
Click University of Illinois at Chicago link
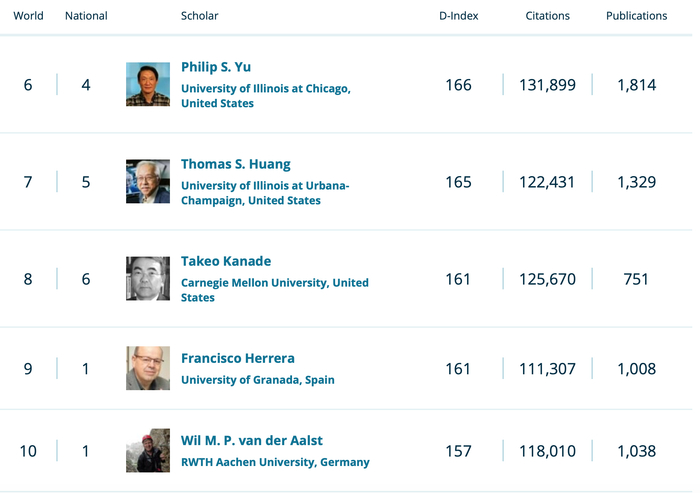click(265, 89)
